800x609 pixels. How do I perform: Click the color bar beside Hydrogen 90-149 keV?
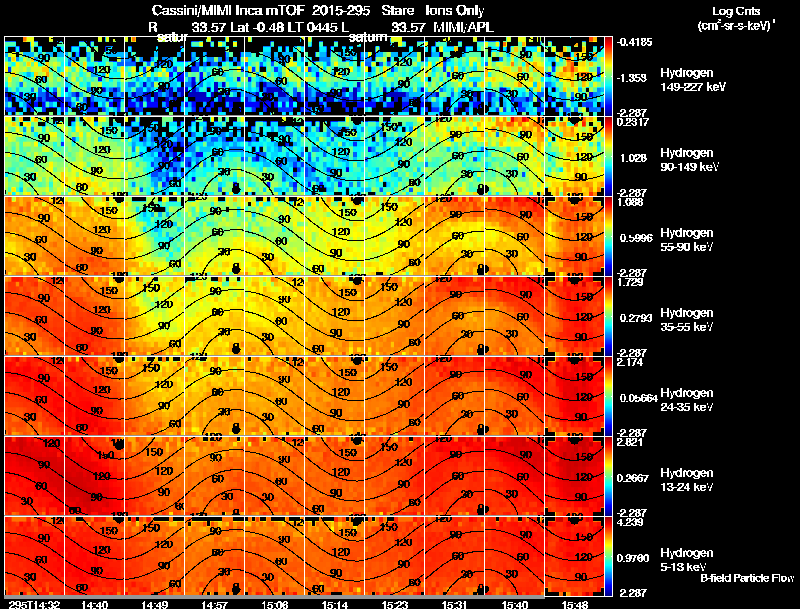click(608, 156)
